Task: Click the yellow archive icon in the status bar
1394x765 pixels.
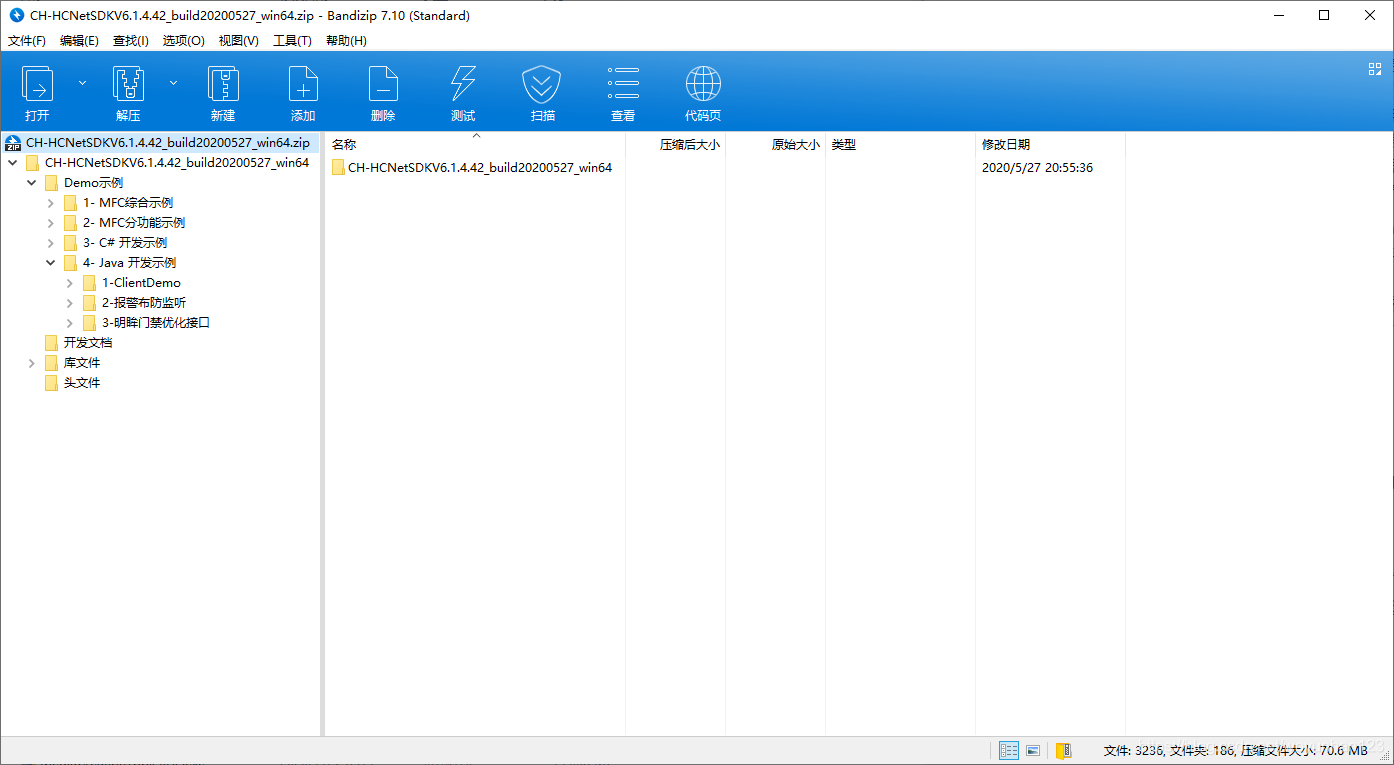Action: [1064, 750]
